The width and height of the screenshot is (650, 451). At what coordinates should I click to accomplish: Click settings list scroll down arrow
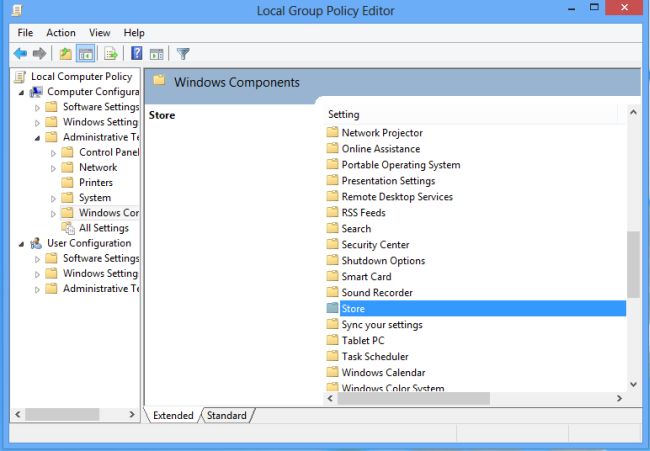pos(633,385)
